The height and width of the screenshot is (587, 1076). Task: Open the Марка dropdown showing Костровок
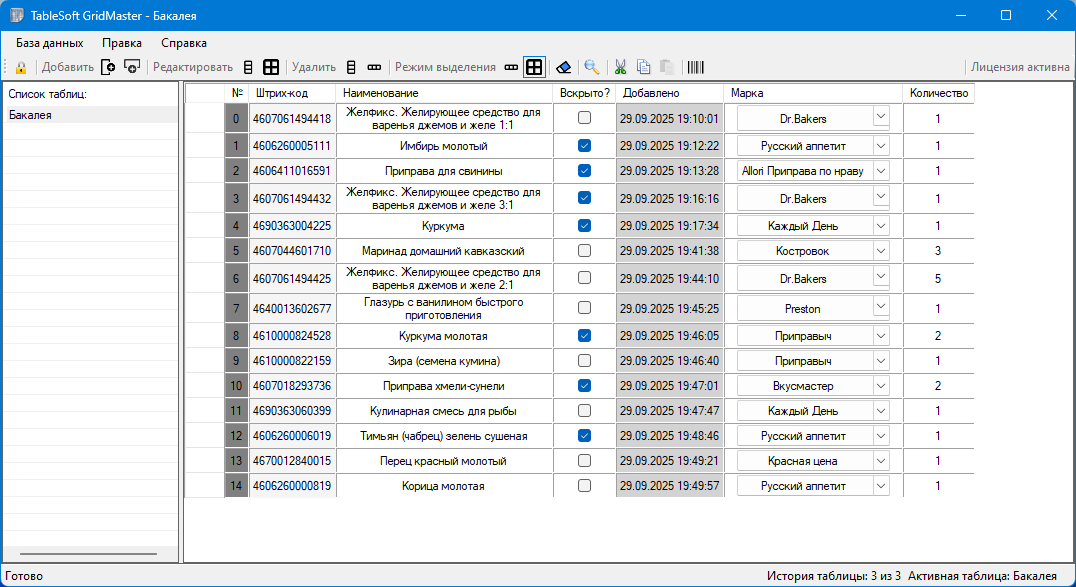880,251
